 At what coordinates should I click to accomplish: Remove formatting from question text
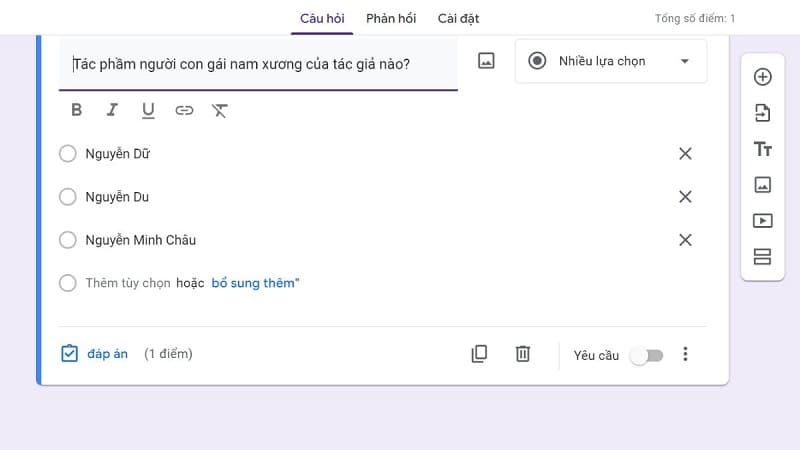[x=219, y=110]
